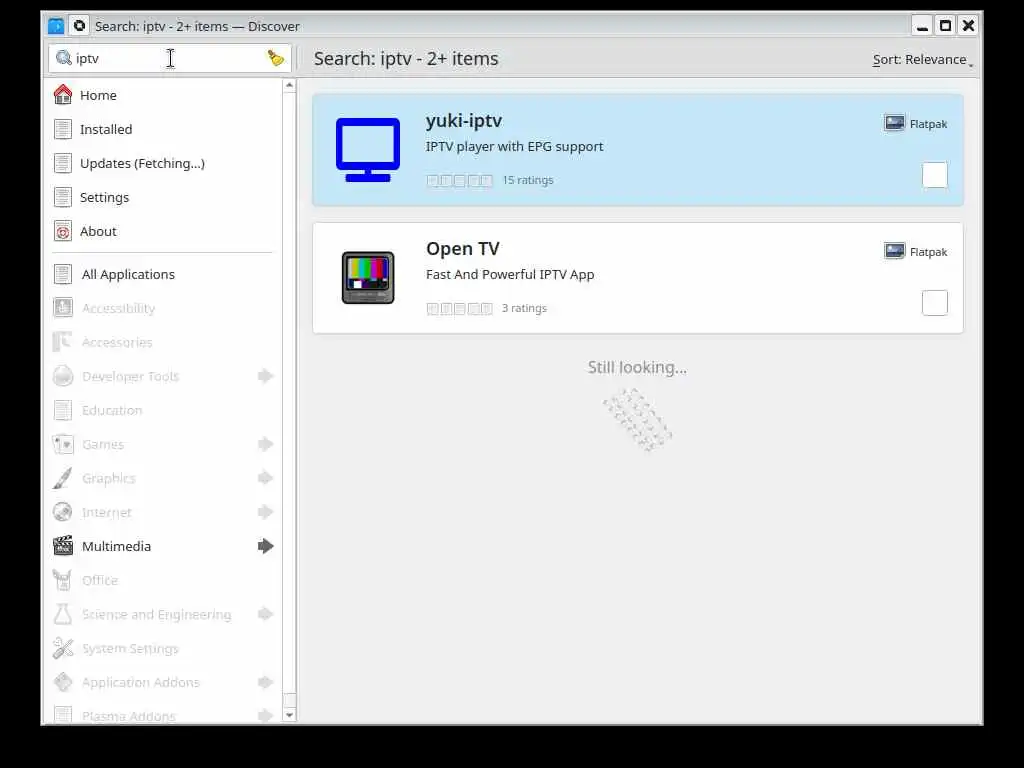Click the All Applications icon
Image resolution: width=1024 pixels, height=768 pixels.
[x=63, y=274]
